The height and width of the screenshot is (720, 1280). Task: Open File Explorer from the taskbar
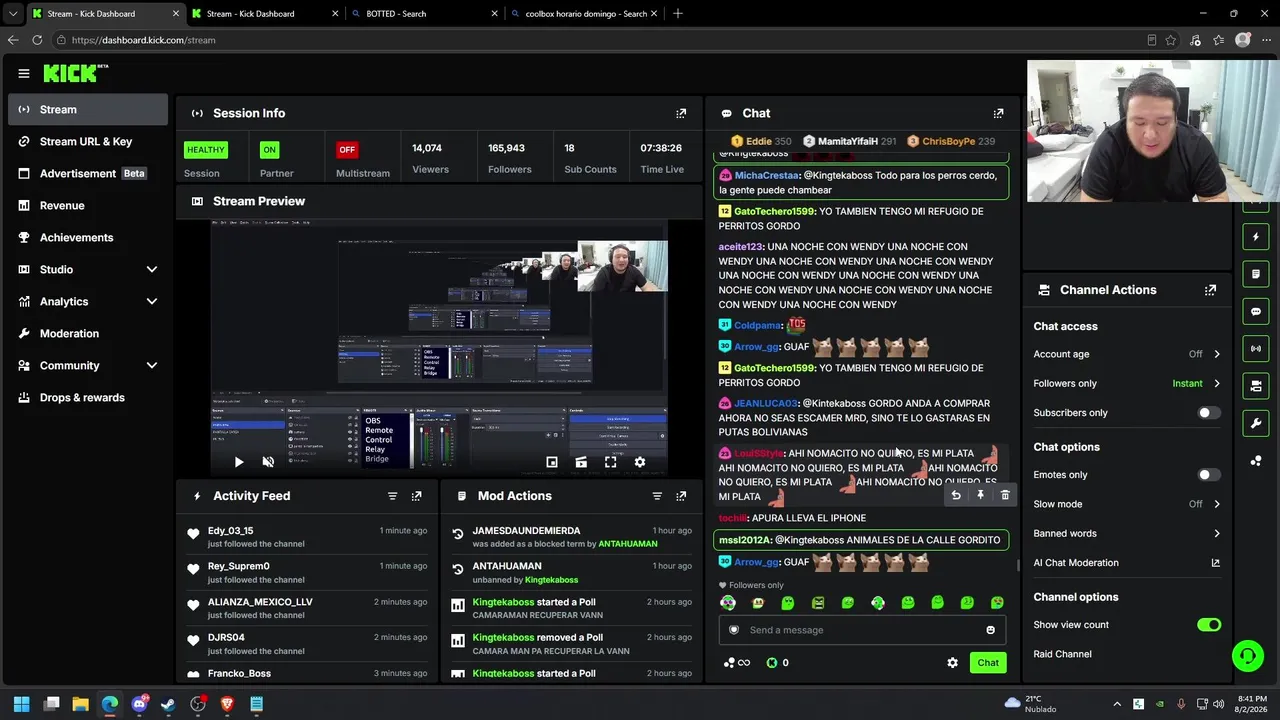pyautogui.click(x=81, y=704)
